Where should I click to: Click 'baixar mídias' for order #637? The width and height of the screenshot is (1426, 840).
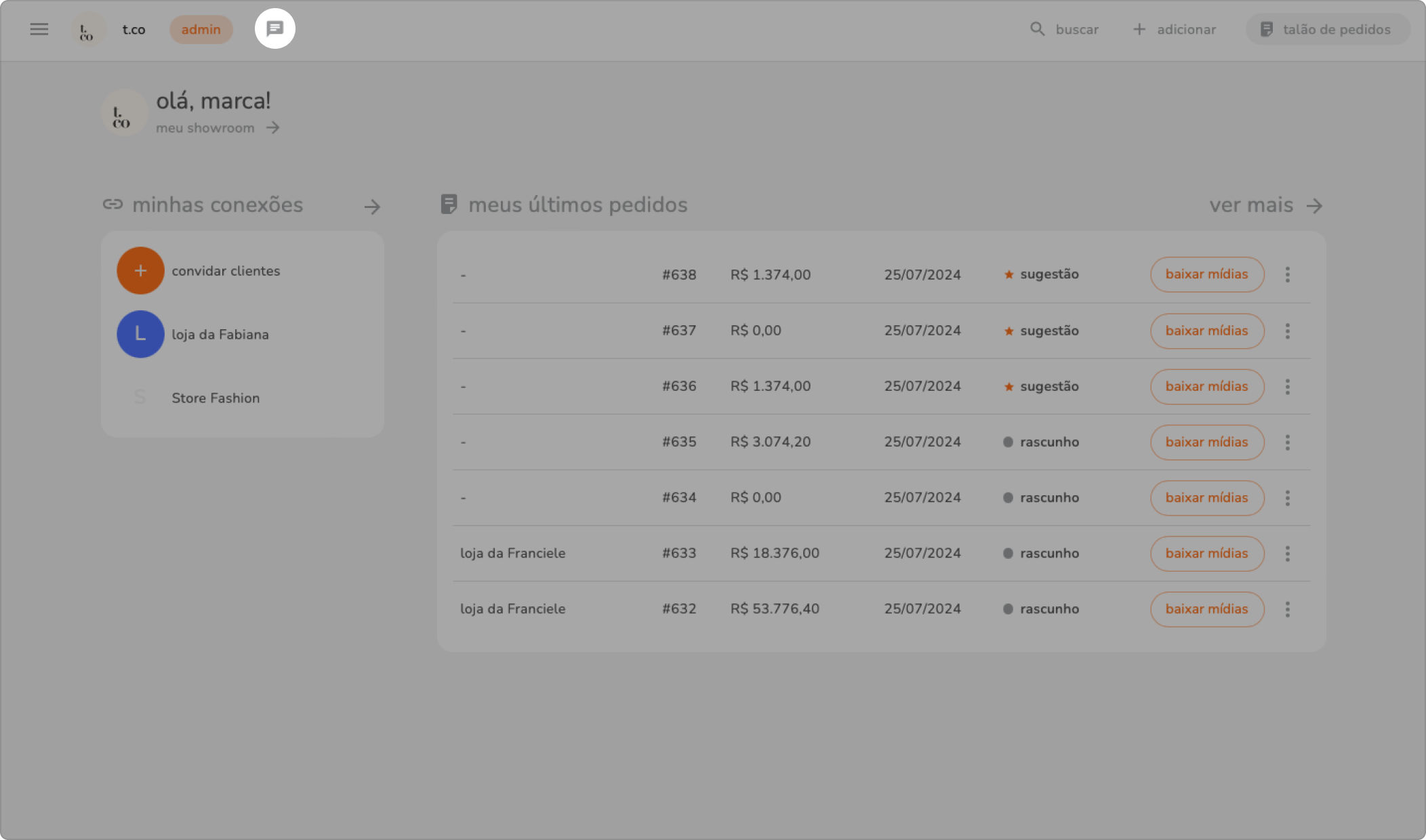[x=1206, y=331]
